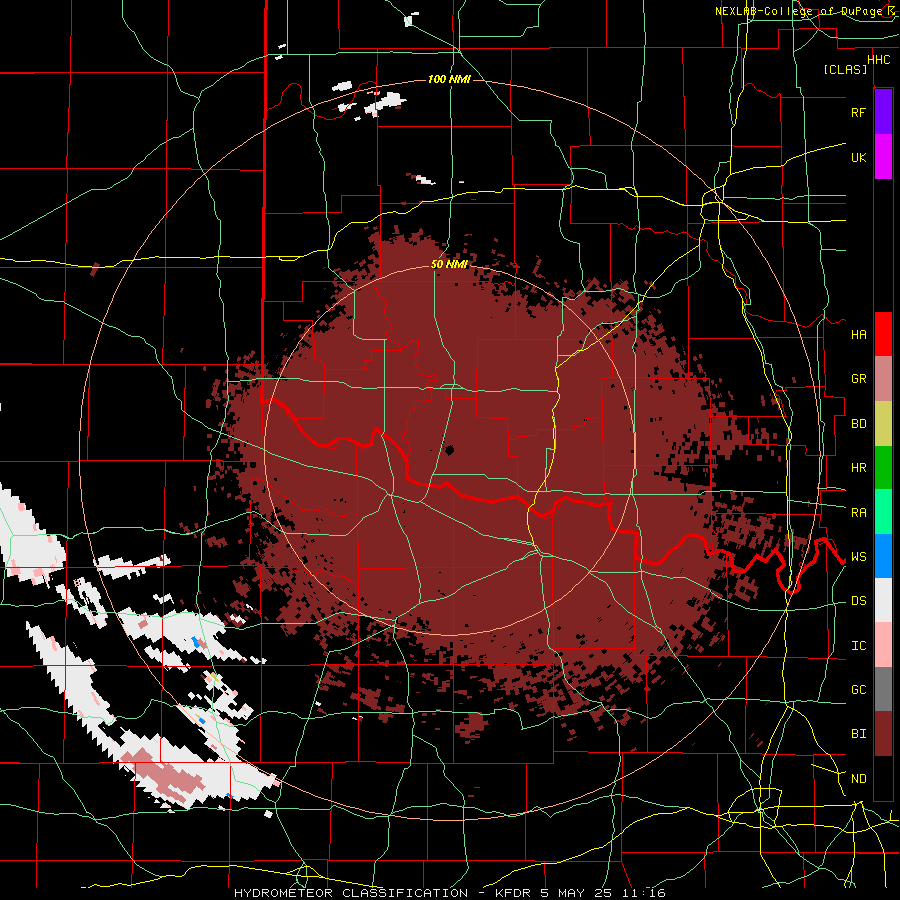Viewport: 900px width, 900px height.
Task: Select the IC pink legend swatch
Action: [x=883, y=645]
